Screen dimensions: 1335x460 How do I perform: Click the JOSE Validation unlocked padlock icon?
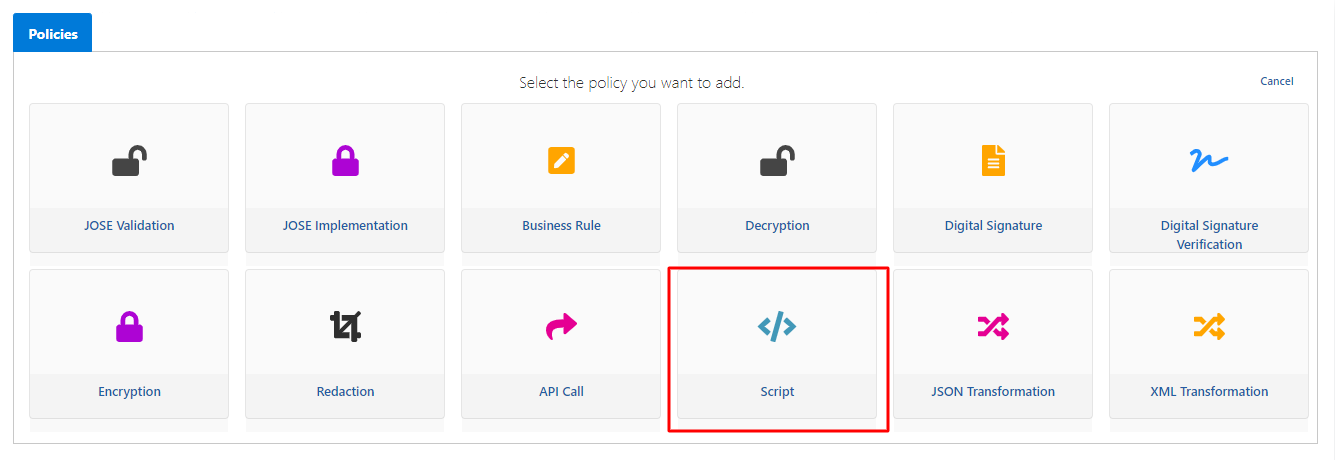(x=130, y=160)
